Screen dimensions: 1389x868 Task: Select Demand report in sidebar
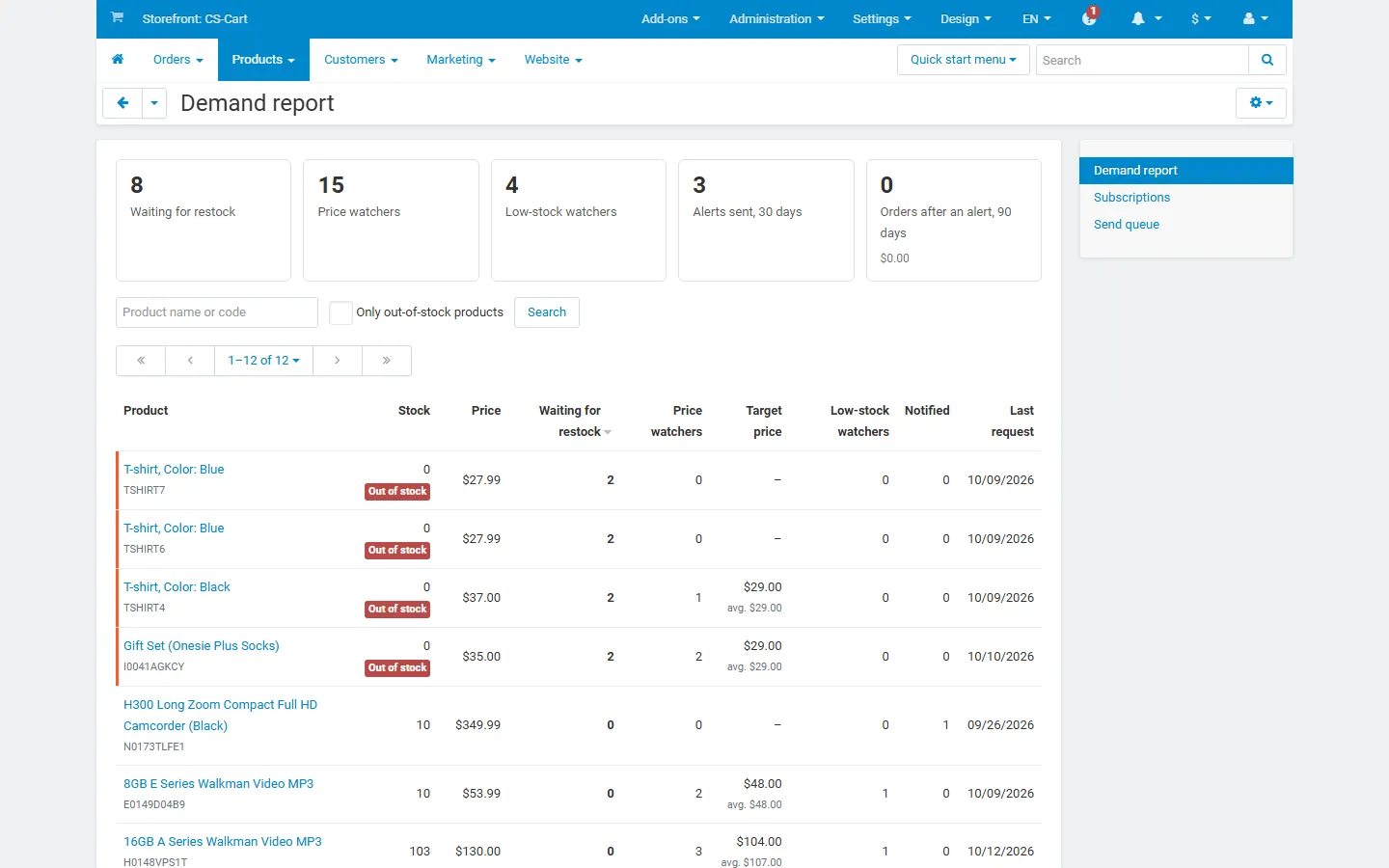point(1185,171)
